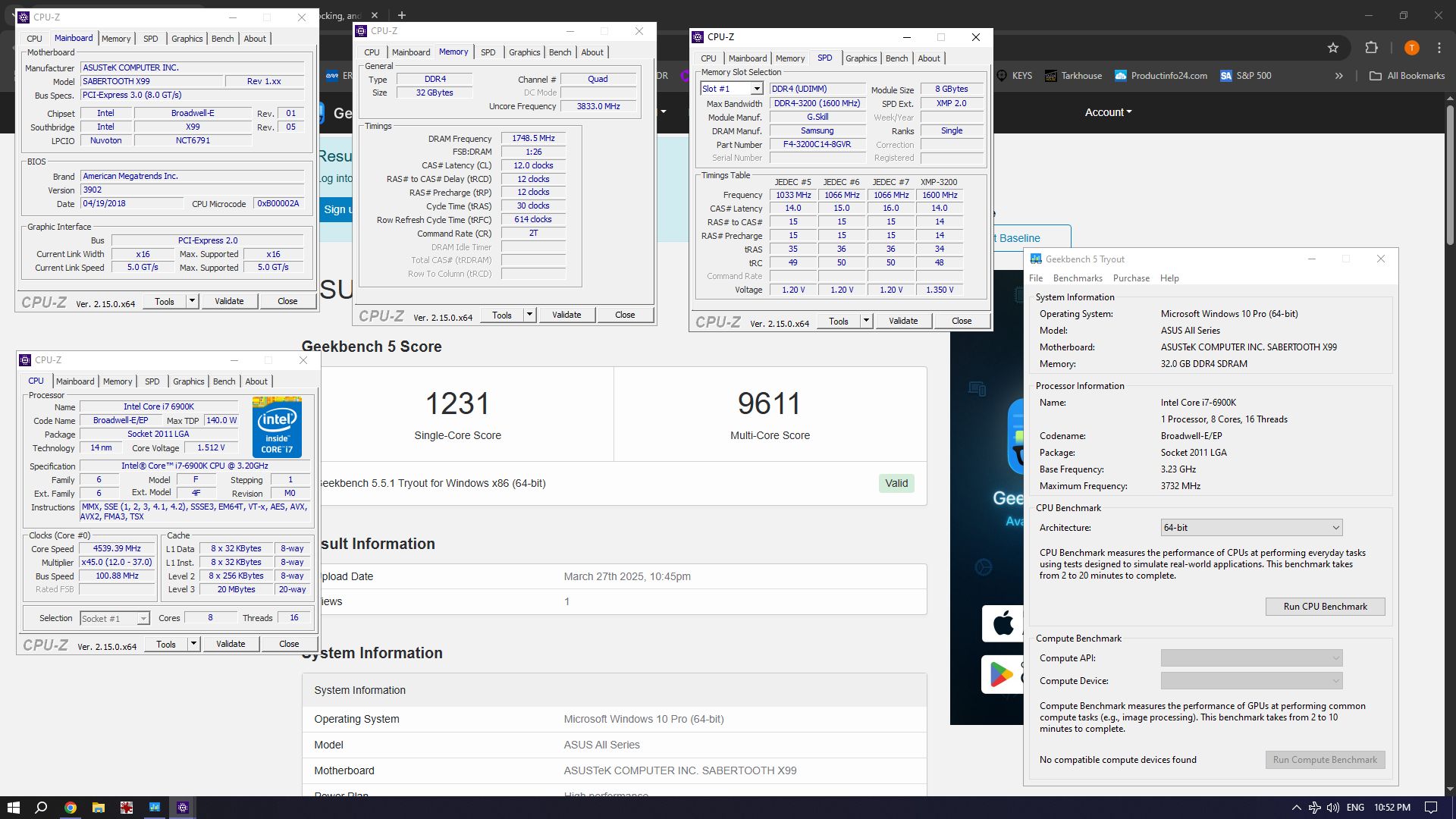Click Close in the CPU-Z SPD window
The image size is (1456, 819).
[x=962, y=321]
